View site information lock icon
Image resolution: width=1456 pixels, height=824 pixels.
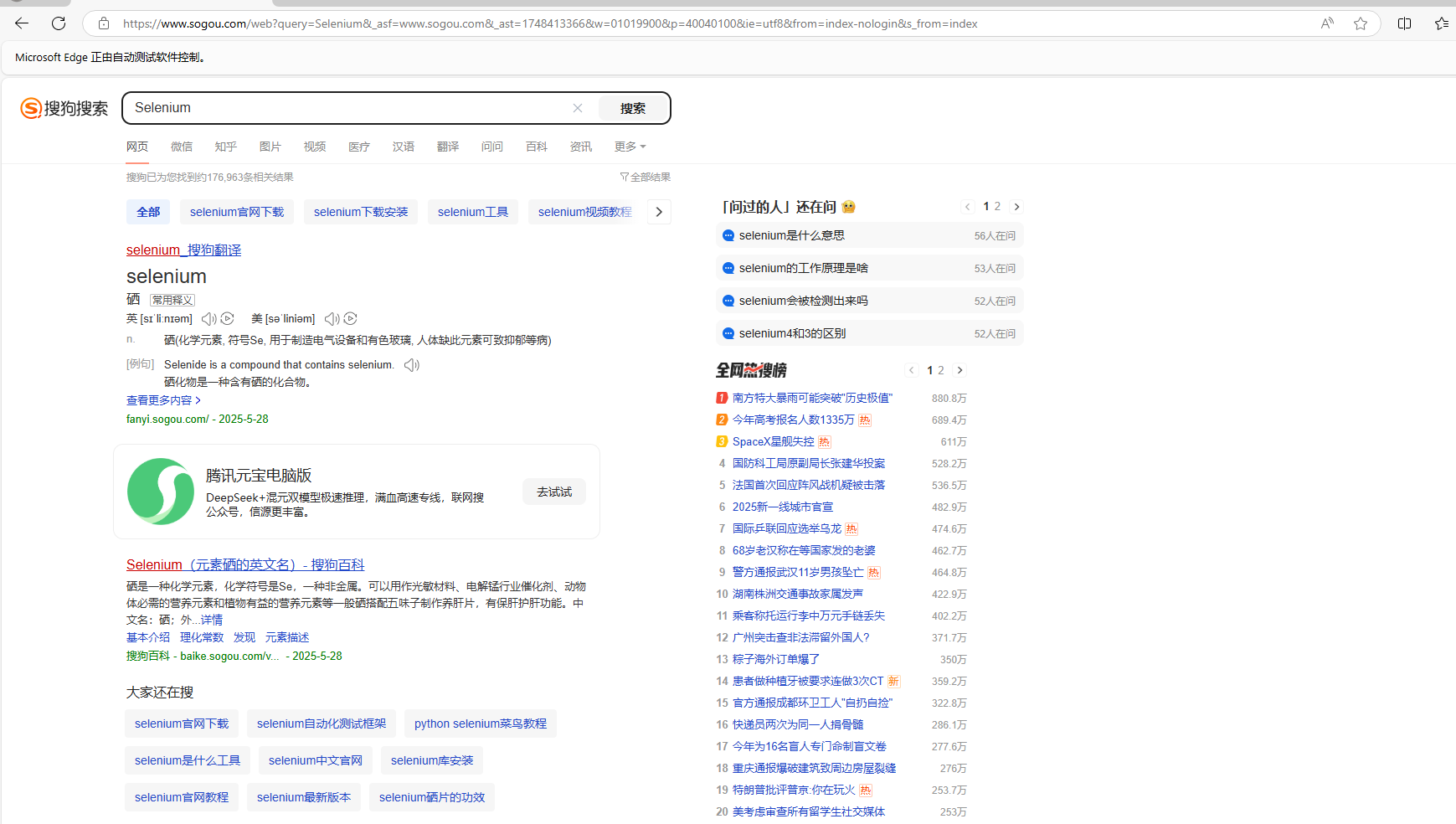tap(104, 23)
